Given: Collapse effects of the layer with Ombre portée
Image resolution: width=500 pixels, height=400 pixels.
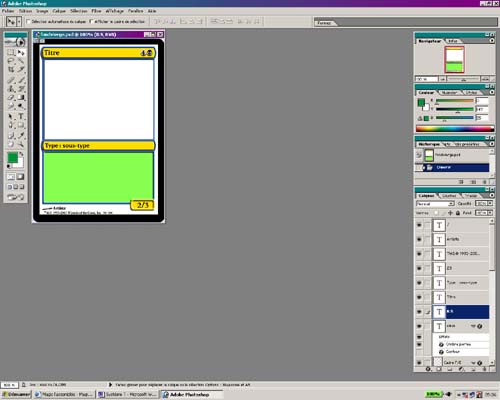Looking at the screenshot, I should 473,326.
